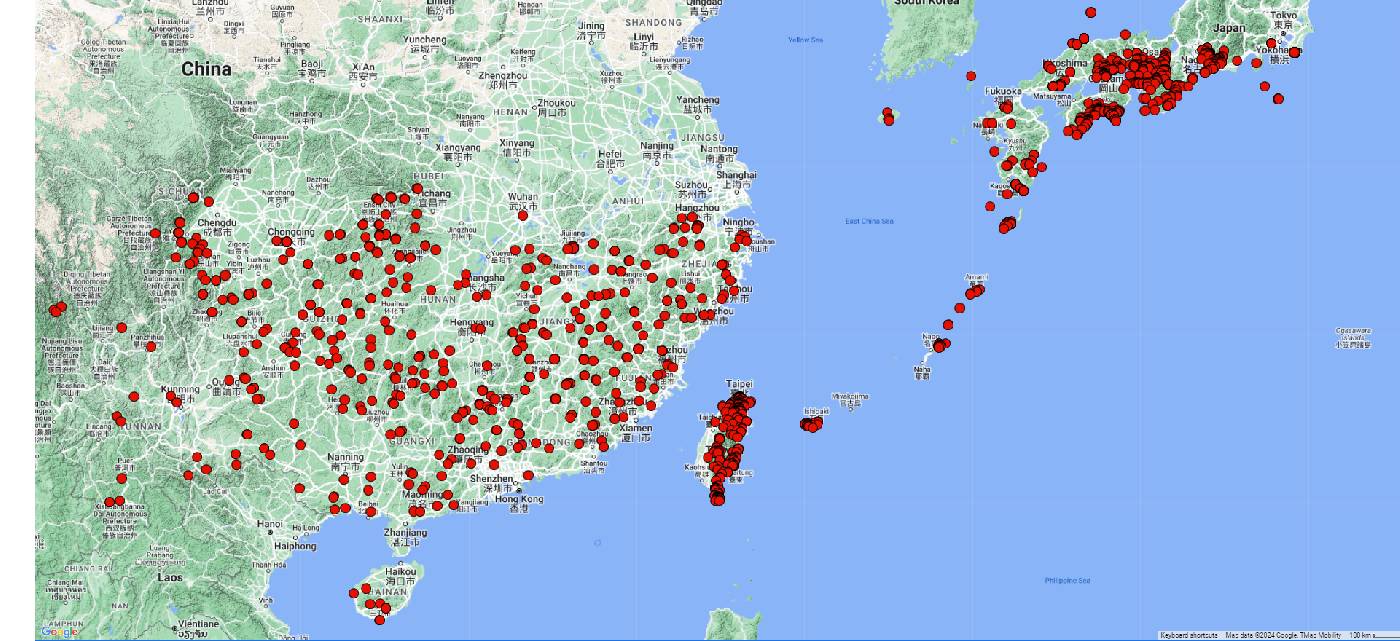Click the Google logo on the map
This screenshot has height=641, width=1400.
pyautogui.click(x=59, y=631)
